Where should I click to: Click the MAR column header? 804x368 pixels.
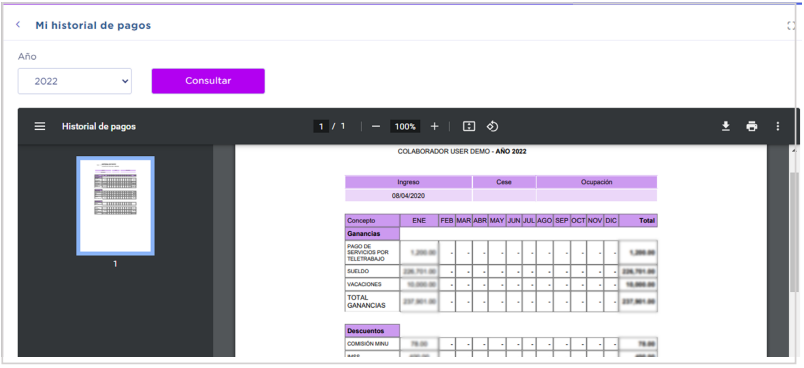tap(464, 220)
